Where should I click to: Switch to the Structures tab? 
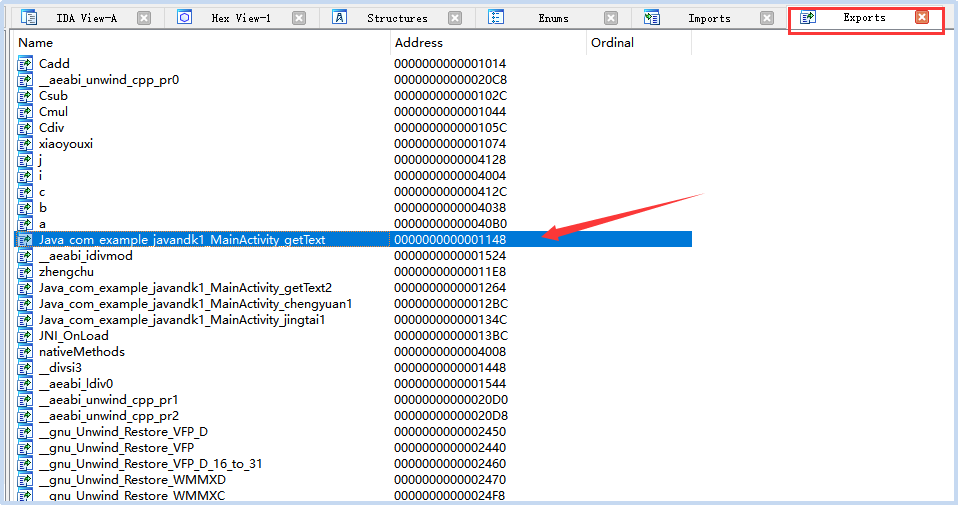[398, 18]
